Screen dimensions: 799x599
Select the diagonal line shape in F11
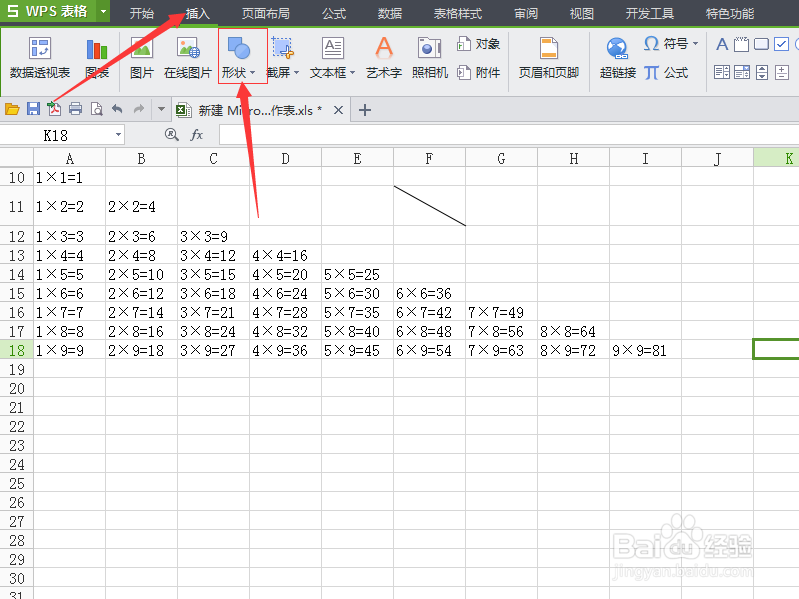click(x=430, y=206)
